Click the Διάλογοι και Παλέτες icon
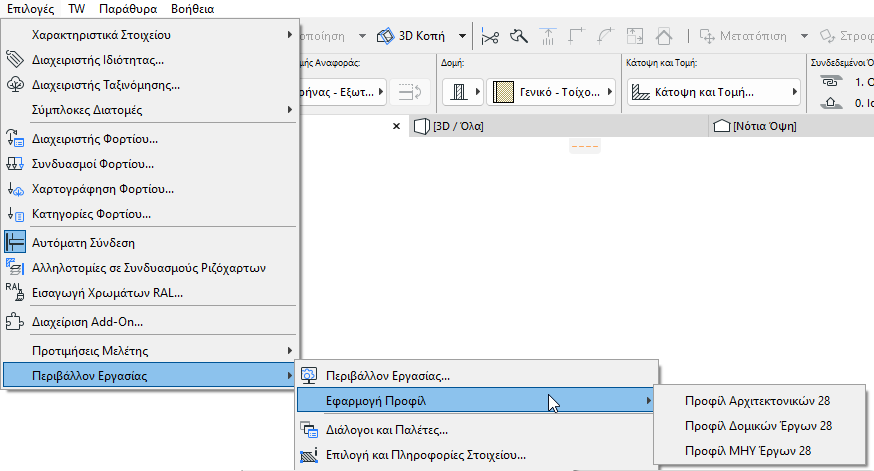Image resolution: width=874 pixels, height=471 pixels. (x=309, y=429)
